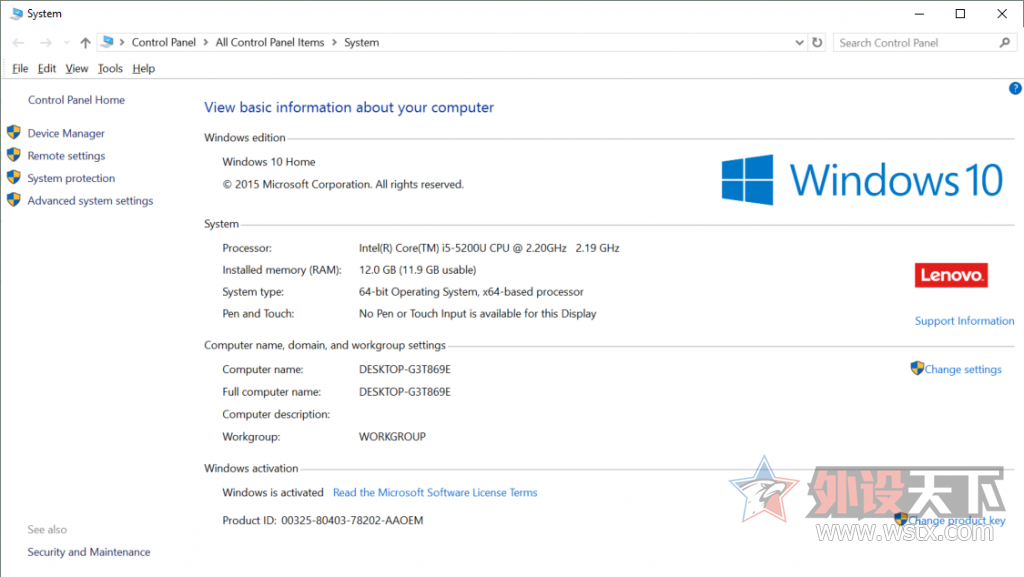
Task: Click the processor value Intel Core i5-5200U
Action: [489, 248]
